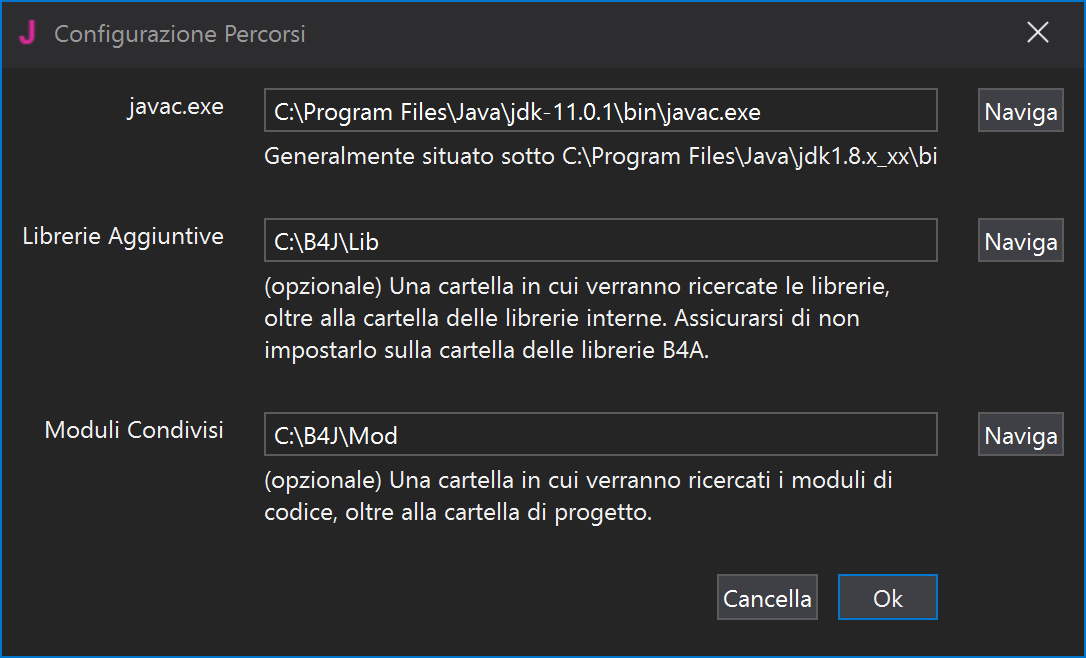Image resolution: width=1086 pixels, height=658 pixels.
Task: Click the Librerie Aggiuntive label
Action: pyautogui.click(x=123, y=236)
